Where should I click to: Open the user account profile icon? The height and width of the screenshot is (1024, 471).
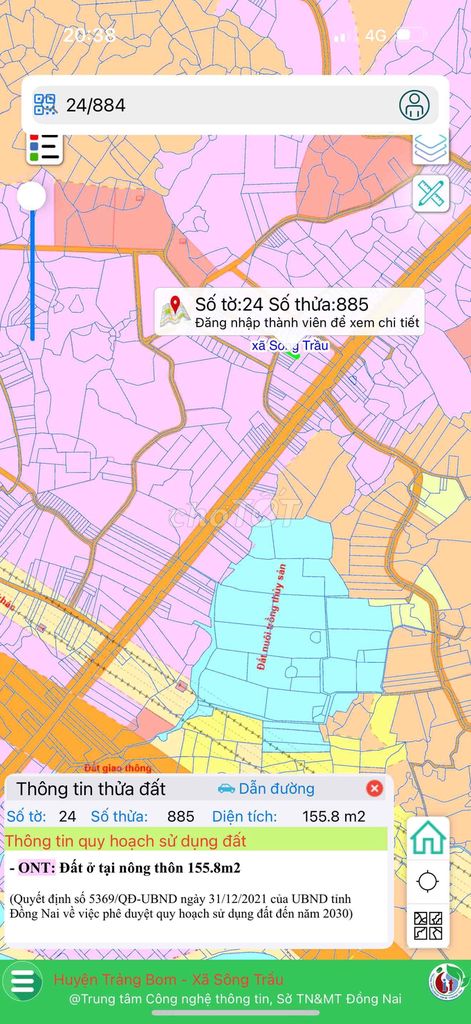[x=414, y=104]
